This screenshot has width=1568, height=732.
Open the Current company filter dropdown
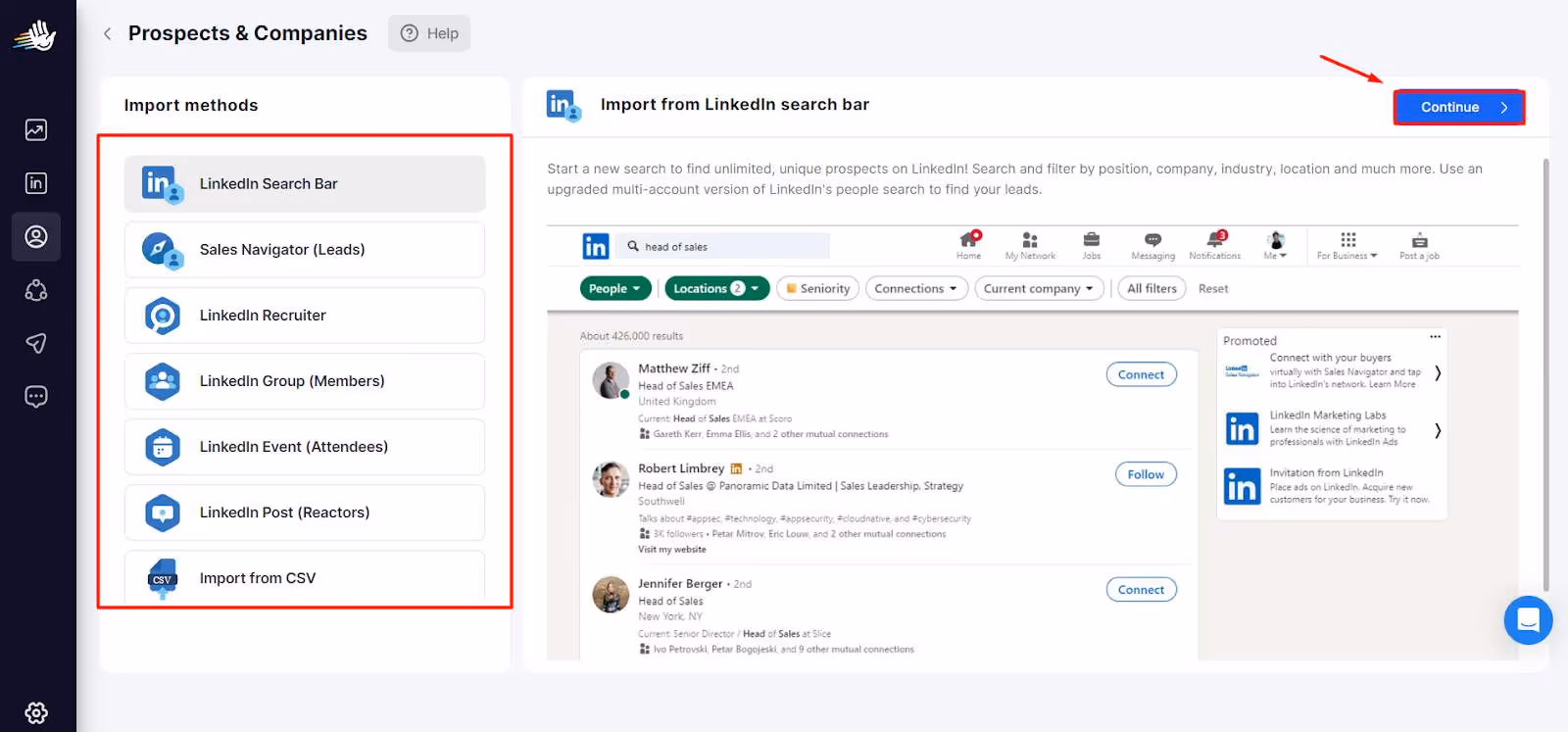tap(1039, 288)
